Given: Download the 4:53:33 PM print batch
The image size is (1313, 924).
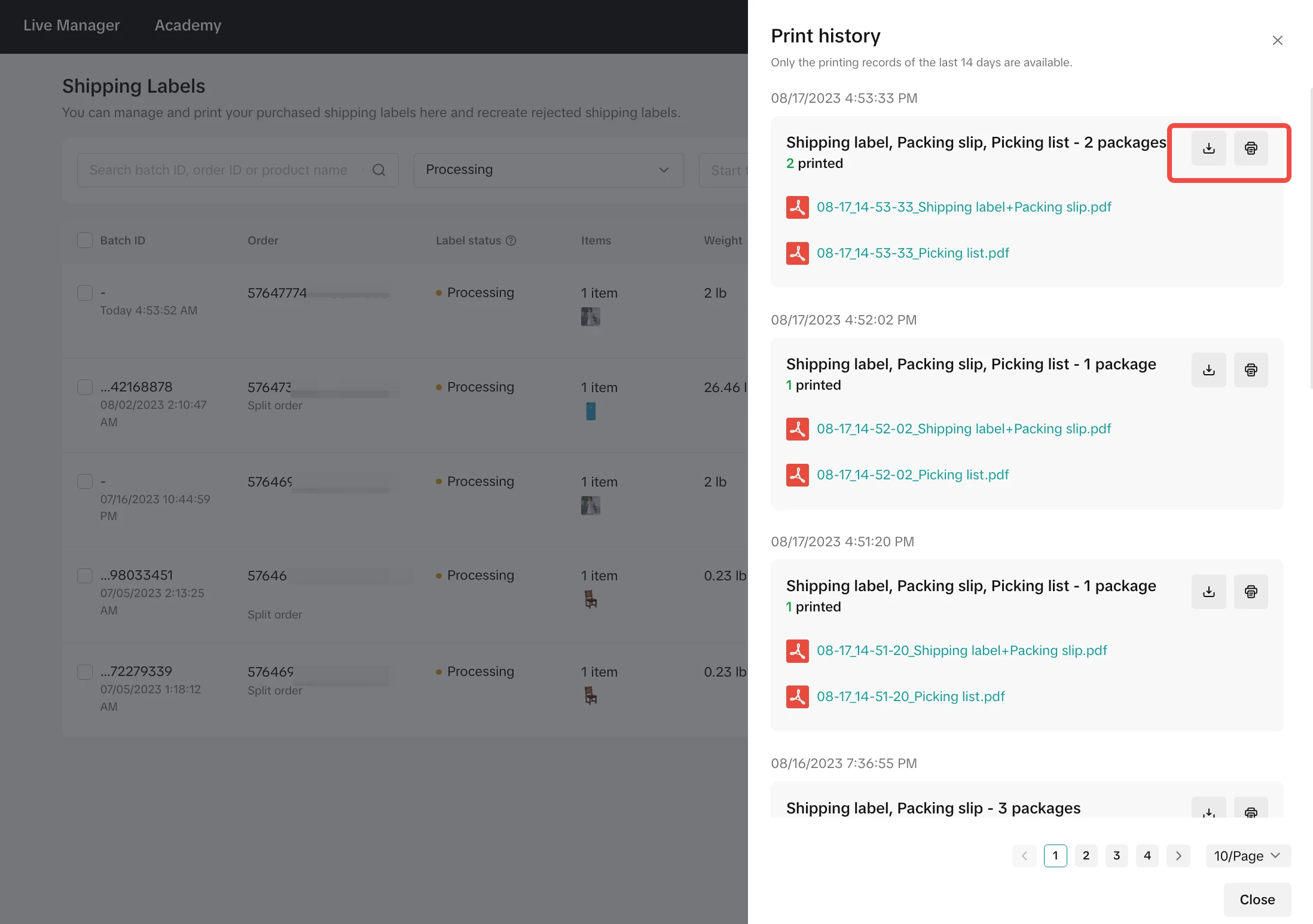Looking at the screenshot, I should pos(1208,148).
